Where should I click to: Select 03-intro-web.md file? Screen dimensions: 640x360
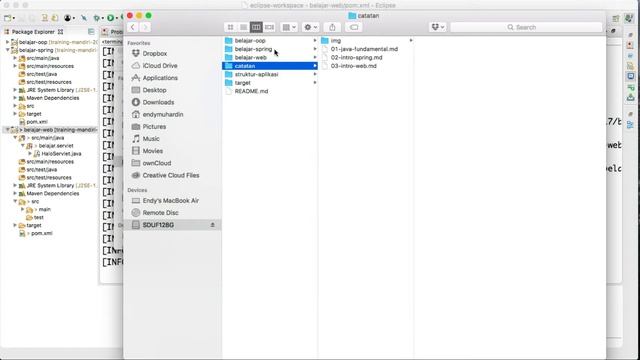[x=366, y=66]
